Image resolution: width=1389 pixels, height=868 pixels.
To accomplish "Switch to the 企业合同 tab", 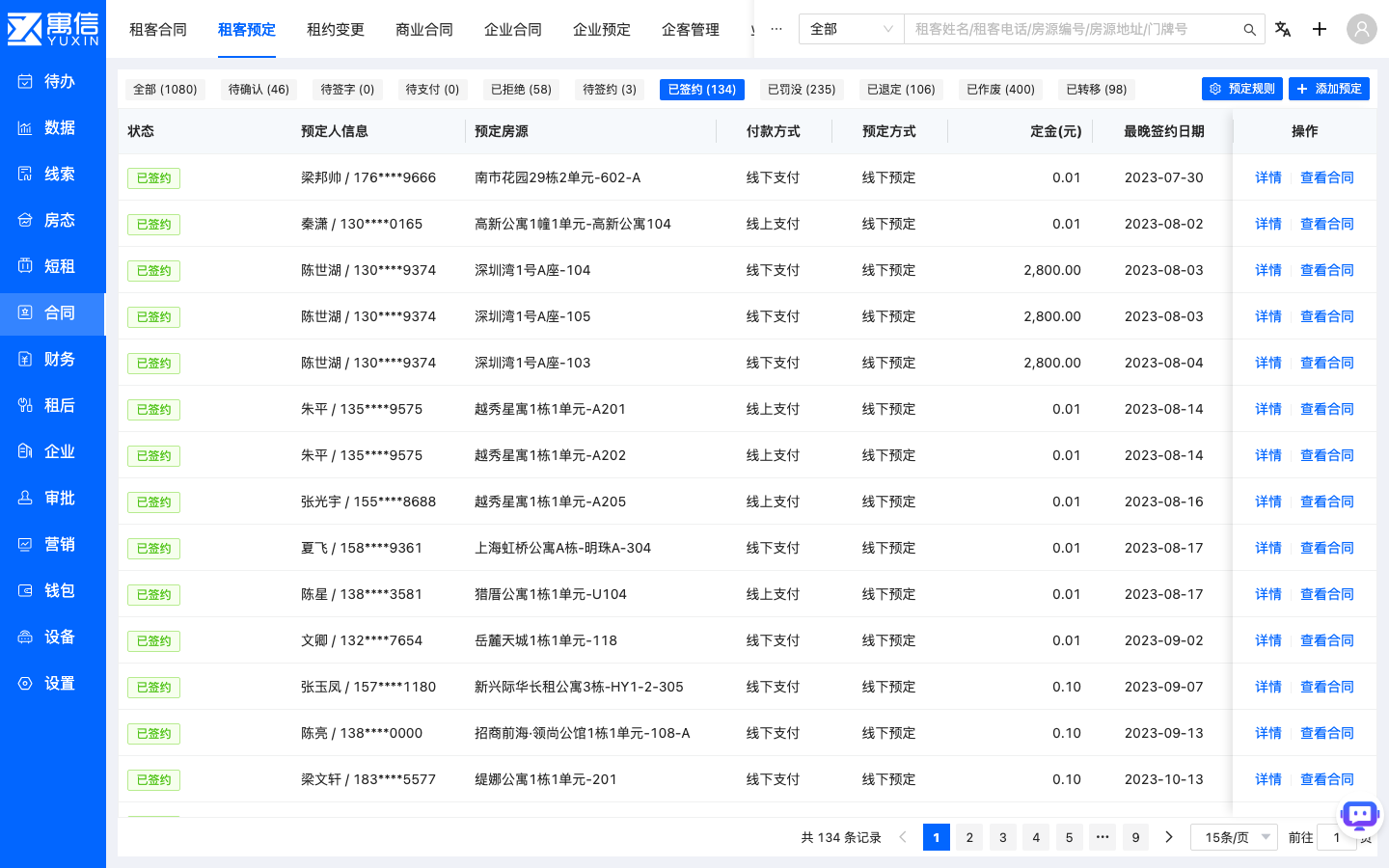I will tap(513, 30).
